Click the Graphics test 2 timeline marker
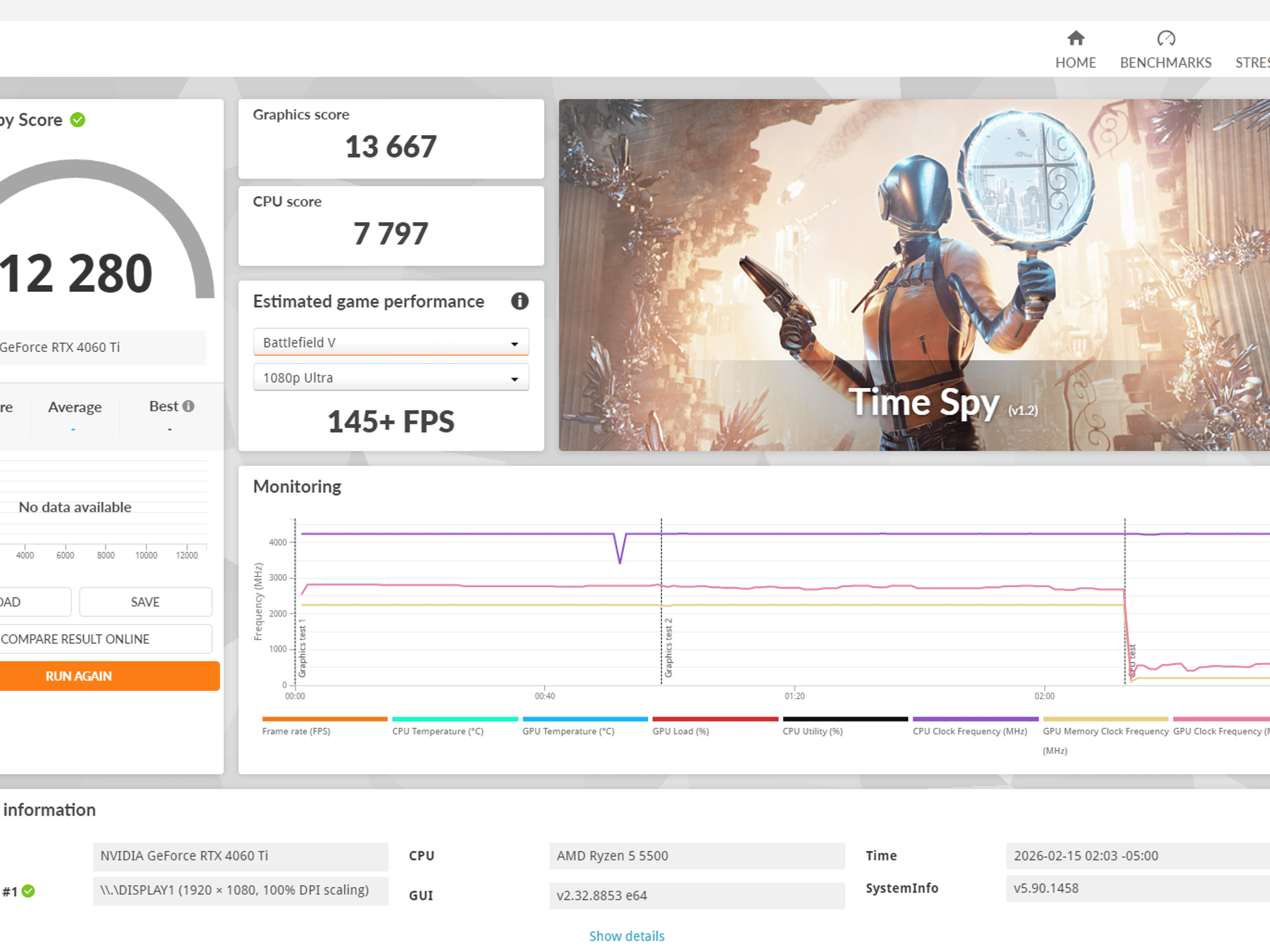1270x952 pixels. (x=668, y=647)
